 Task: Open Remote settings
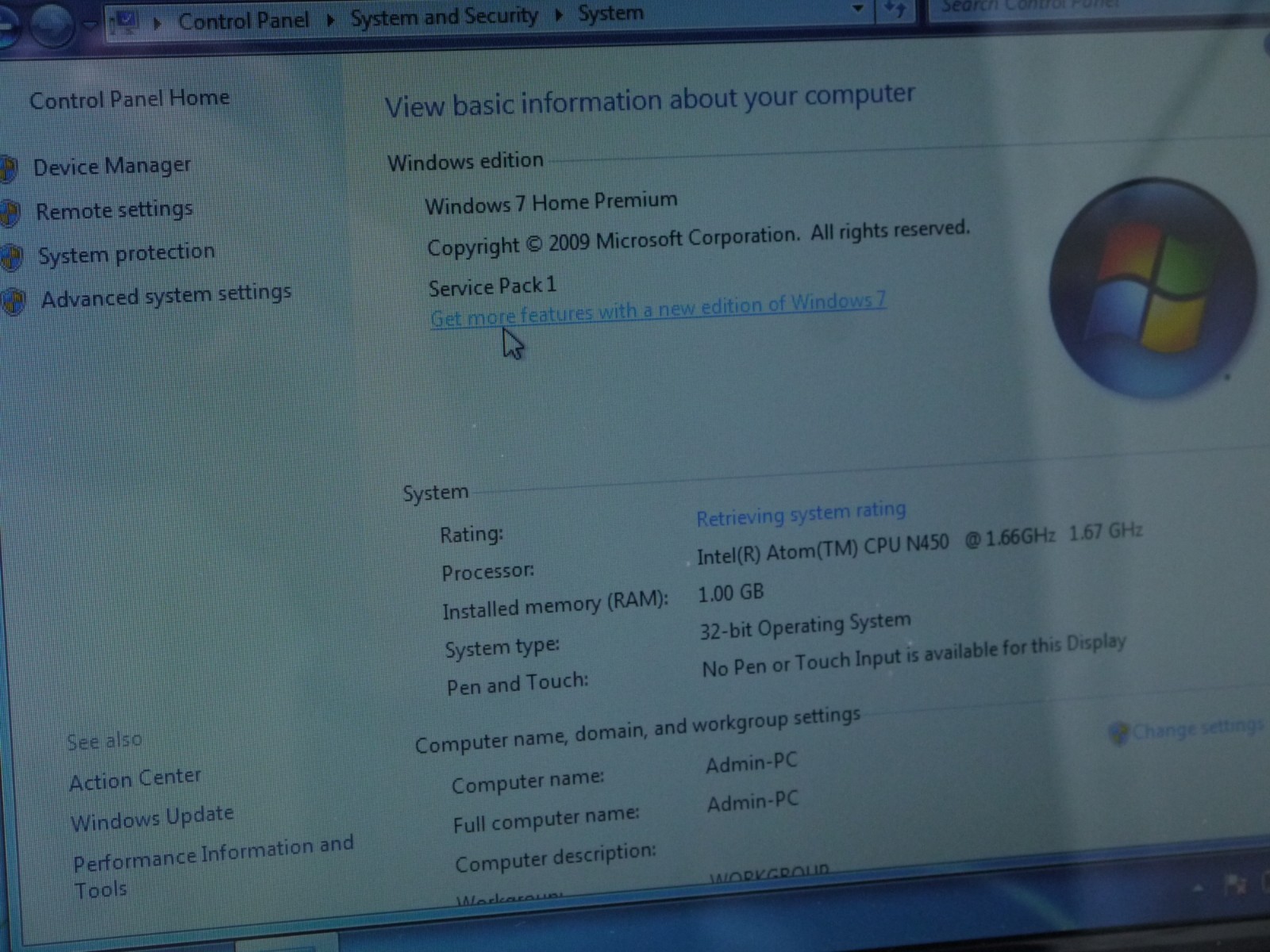click(114, 210)
